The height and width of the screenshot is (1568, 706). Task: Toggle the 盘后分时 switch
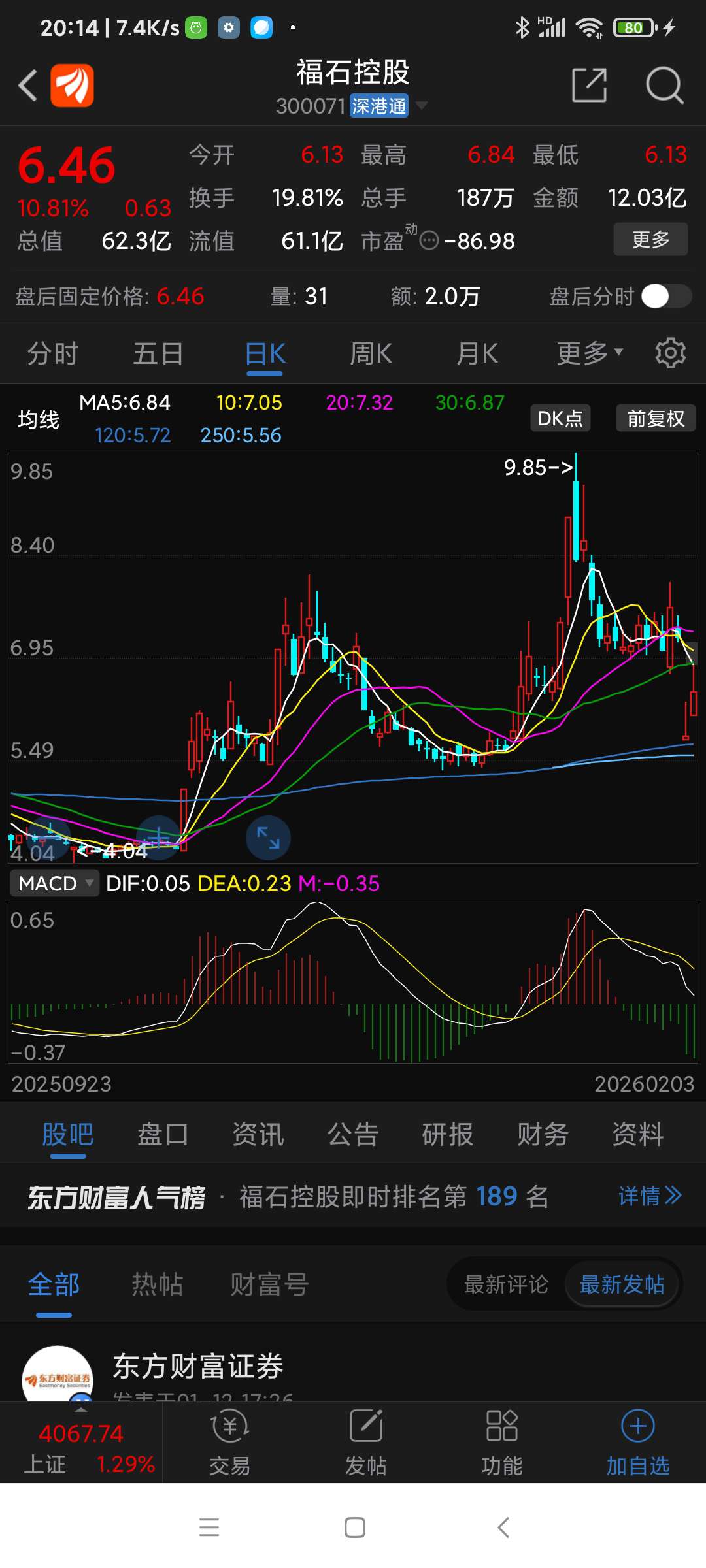[x=665, y=296]
